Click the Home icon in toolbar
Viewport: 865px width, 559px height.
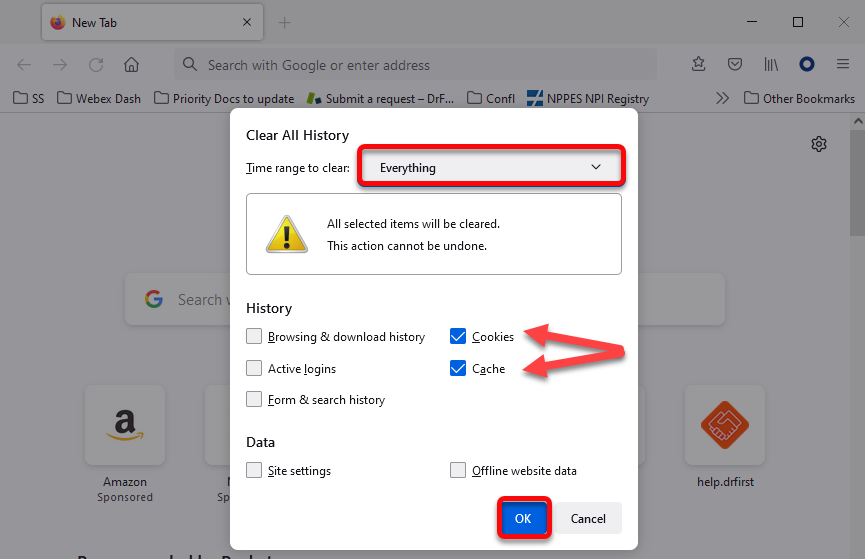(131, 65)
